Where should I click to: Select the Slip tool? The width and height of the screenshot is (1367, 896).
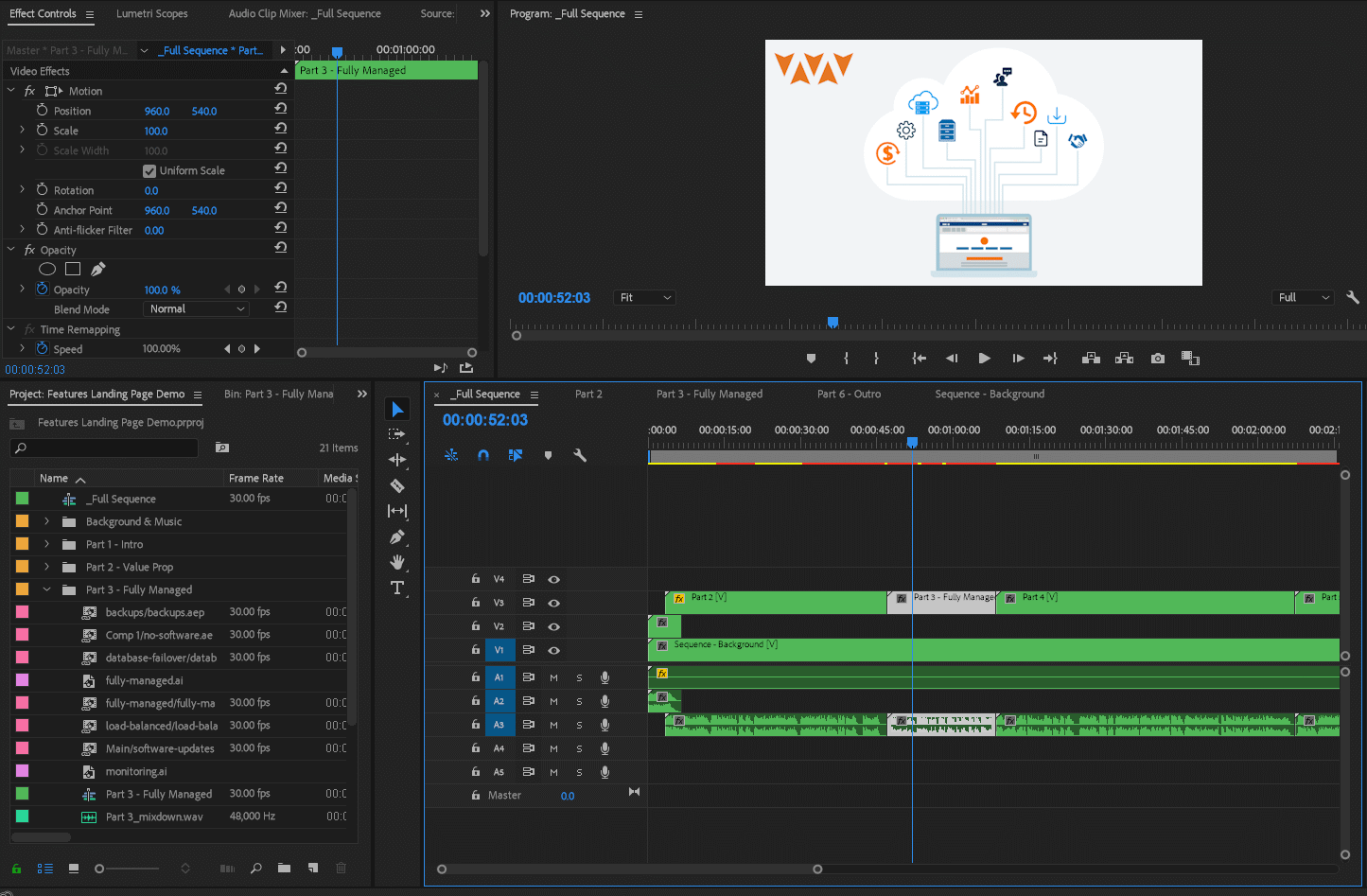click(397, 511)
